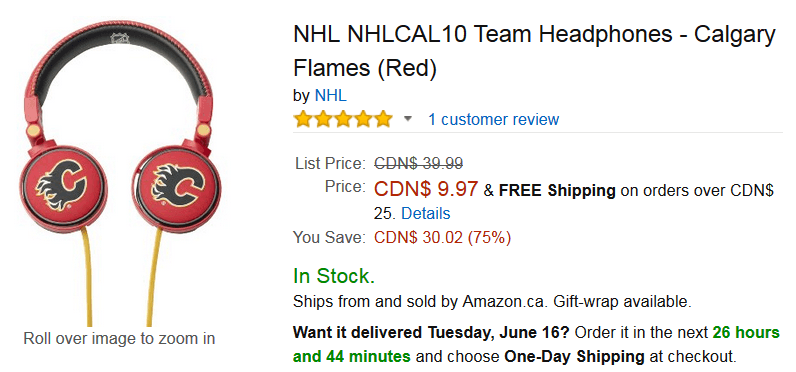Click the struck-through list price CDN$ 39.99
The width and height of the screenshot is (796, 372).
(x=418, y=163)
